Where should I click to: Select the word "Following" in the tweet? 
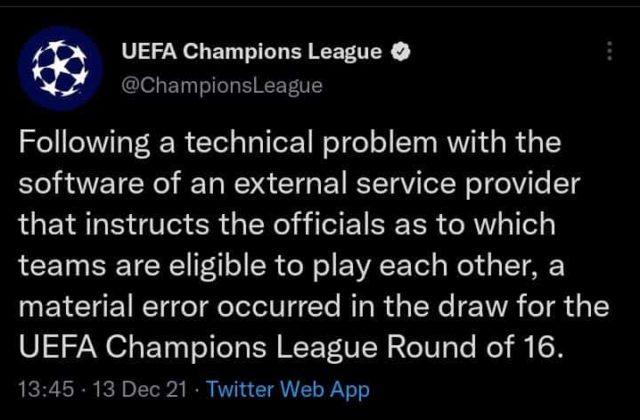[x=84, y=143]
